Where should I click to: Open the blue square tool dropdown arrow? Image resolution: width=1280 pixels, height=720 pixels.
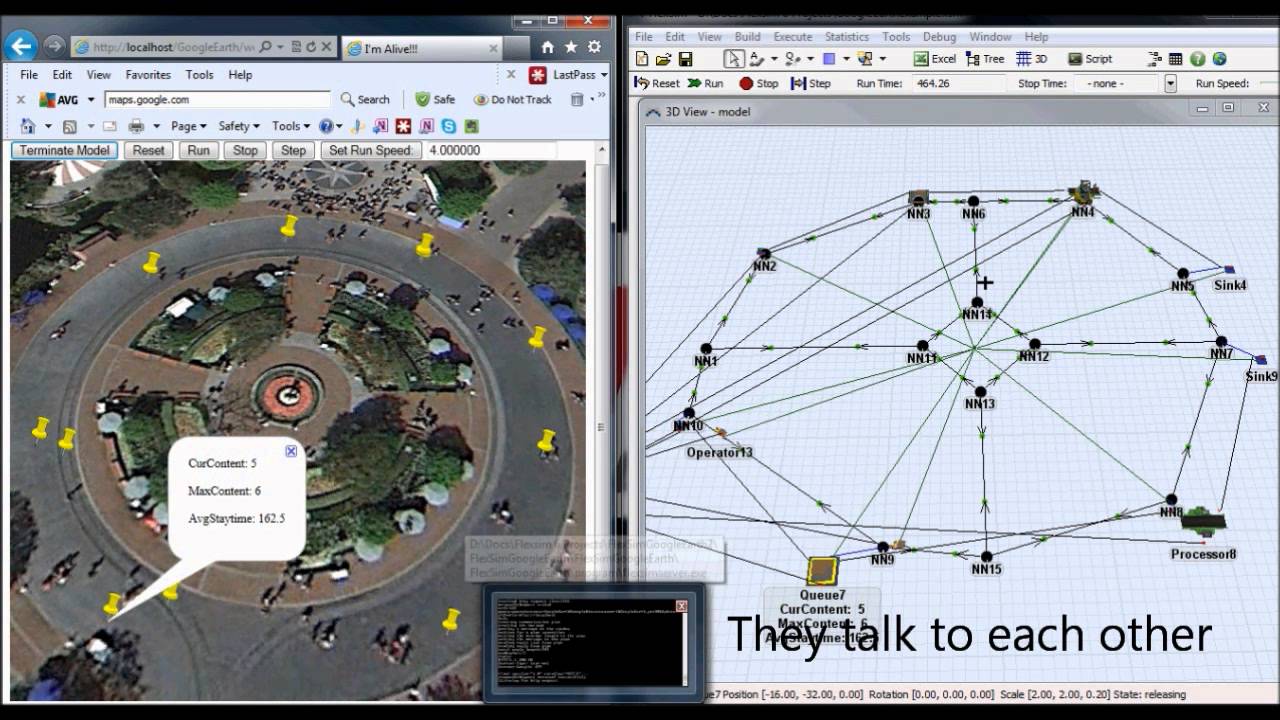847,59
